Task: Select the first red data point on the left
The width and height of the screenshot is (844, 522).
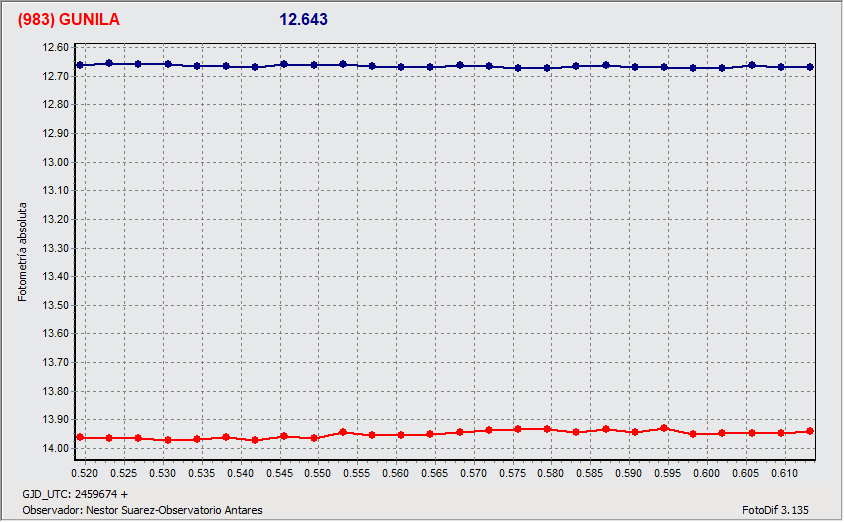Action: coord(80,437)
